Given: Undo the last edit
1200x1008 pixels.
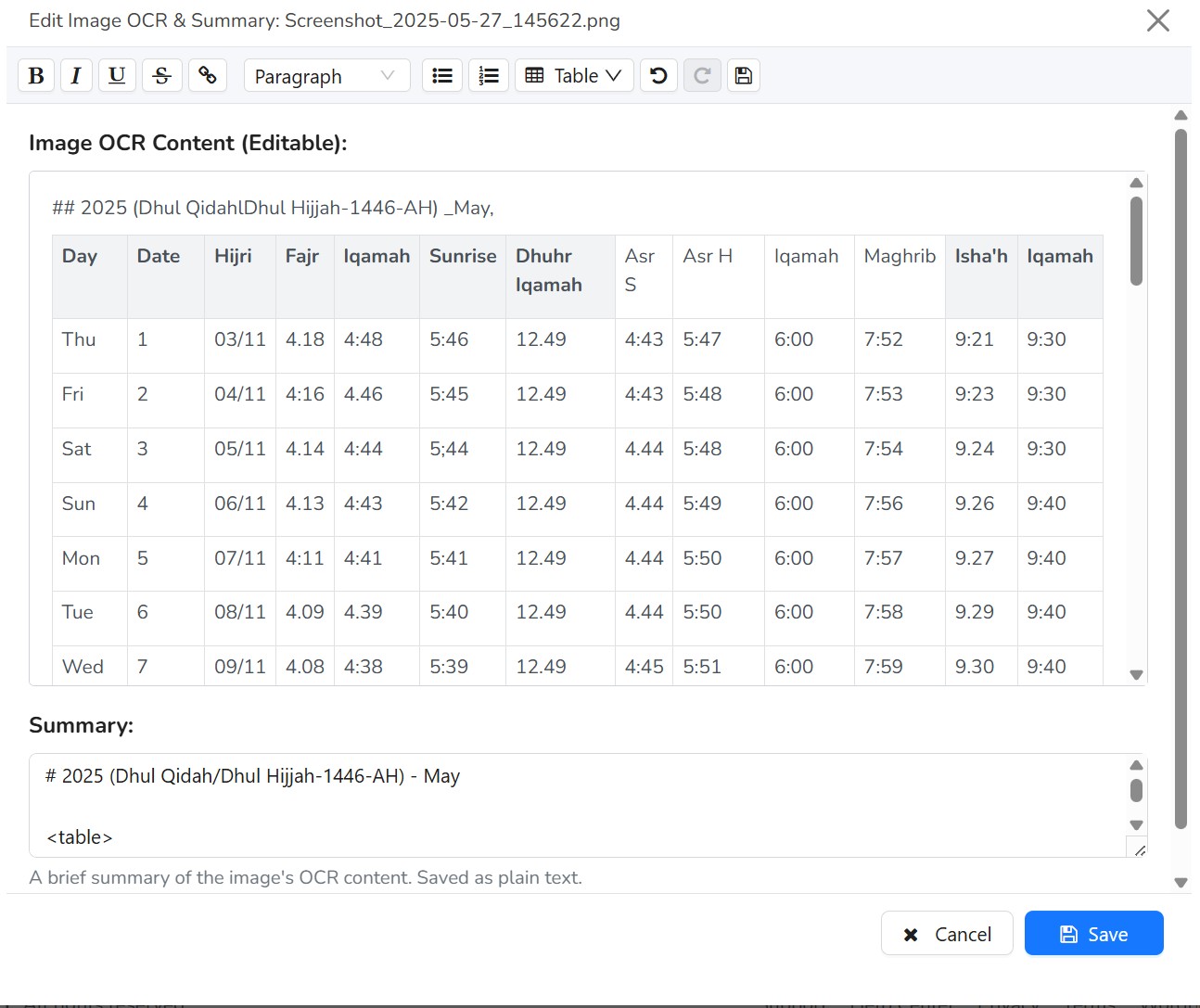Looking at the screenshot, I should tap(658, 76).
